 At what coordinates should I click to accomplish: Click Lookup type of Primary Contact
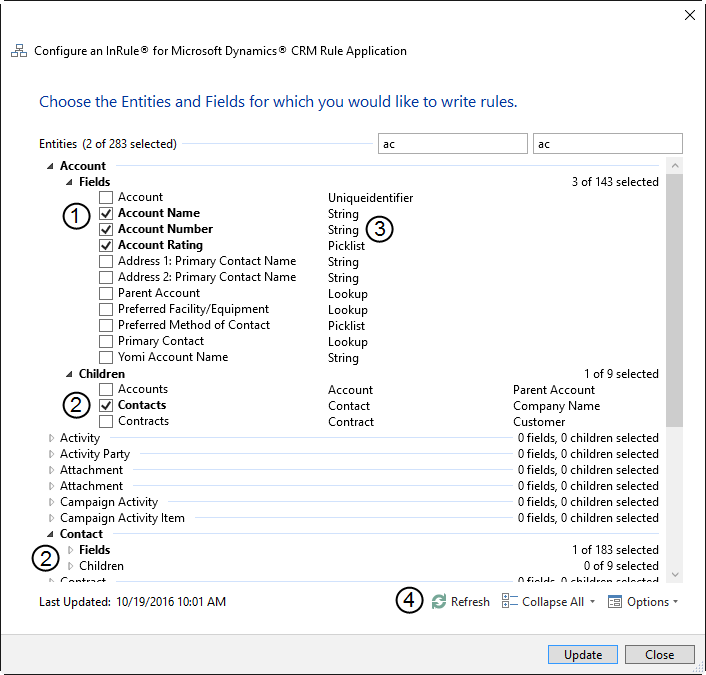tap(348, 342)
